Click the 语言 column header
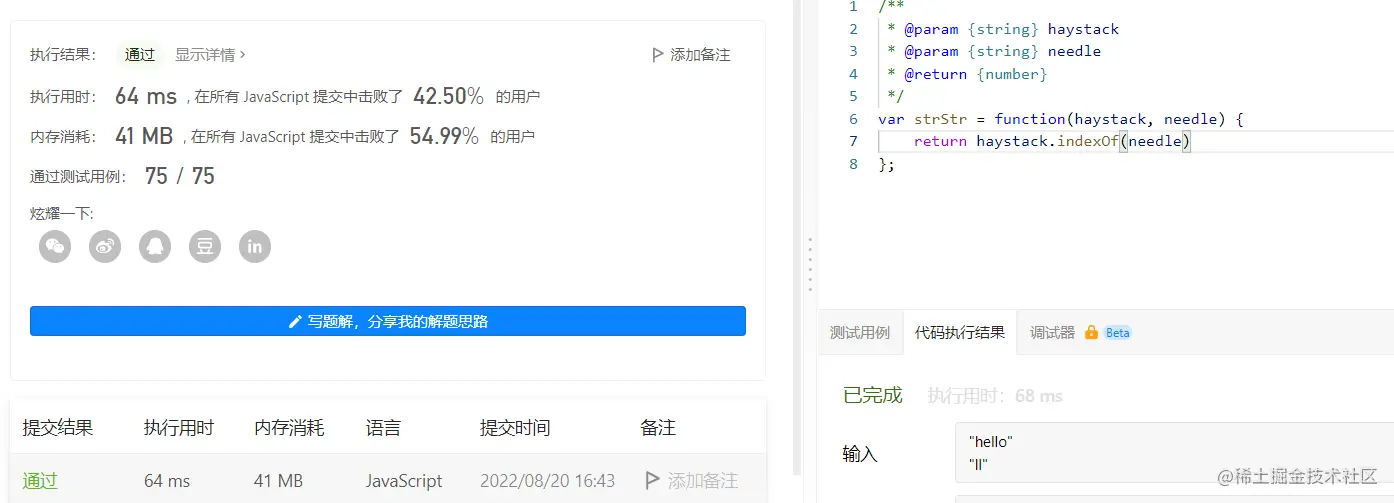Image resolution: width=1394 pixels, height=503 pixels. (383, 428)
